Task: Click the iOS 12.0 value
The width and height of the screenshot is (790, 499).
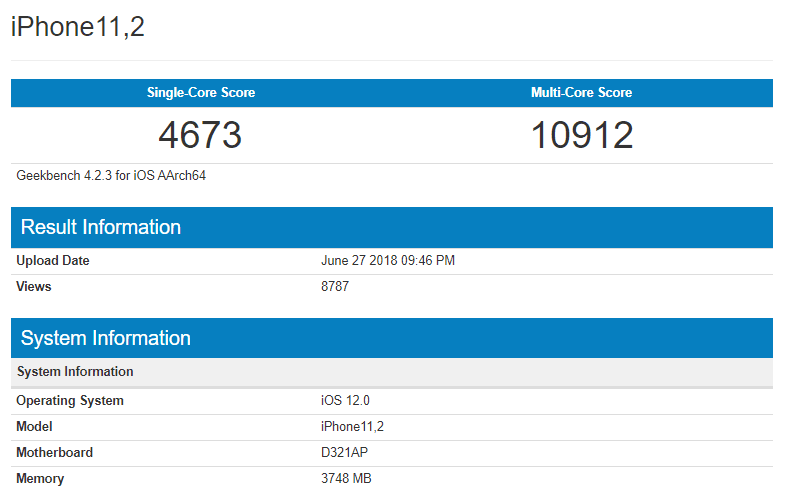Action: point(345,401)
